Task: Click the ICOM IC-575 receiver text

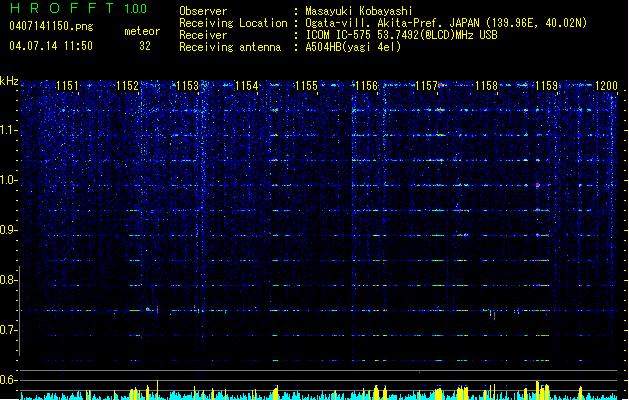Action: (x=401, y=35)
